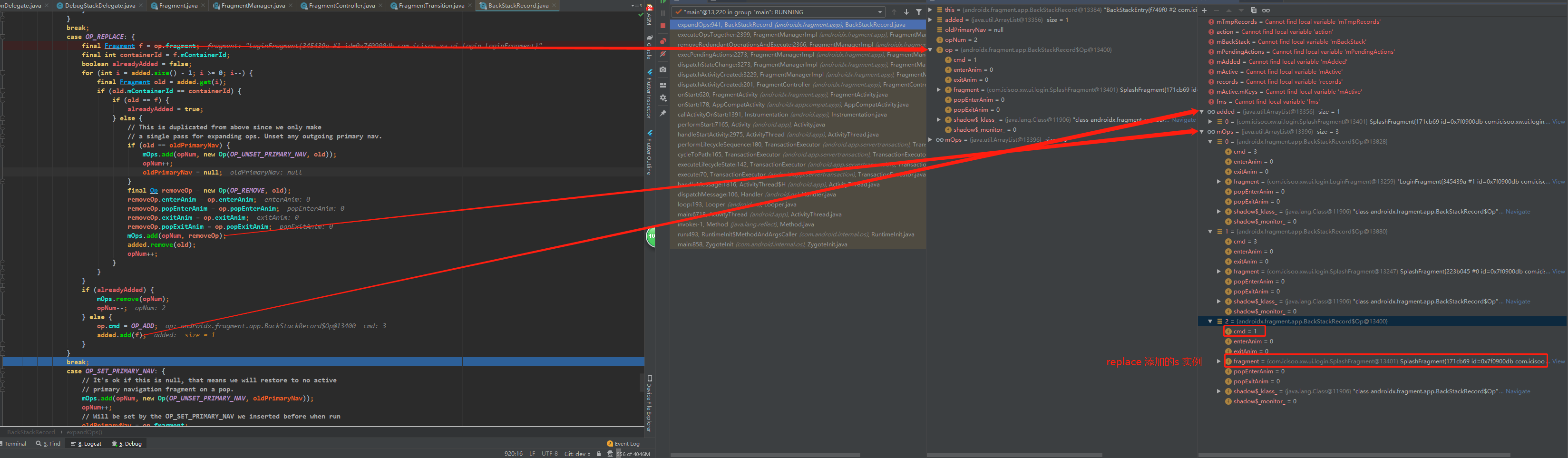Click the BackStackRecord breadcrumb
Viewport: 1568px width, 458px height.
pos(31,432)
